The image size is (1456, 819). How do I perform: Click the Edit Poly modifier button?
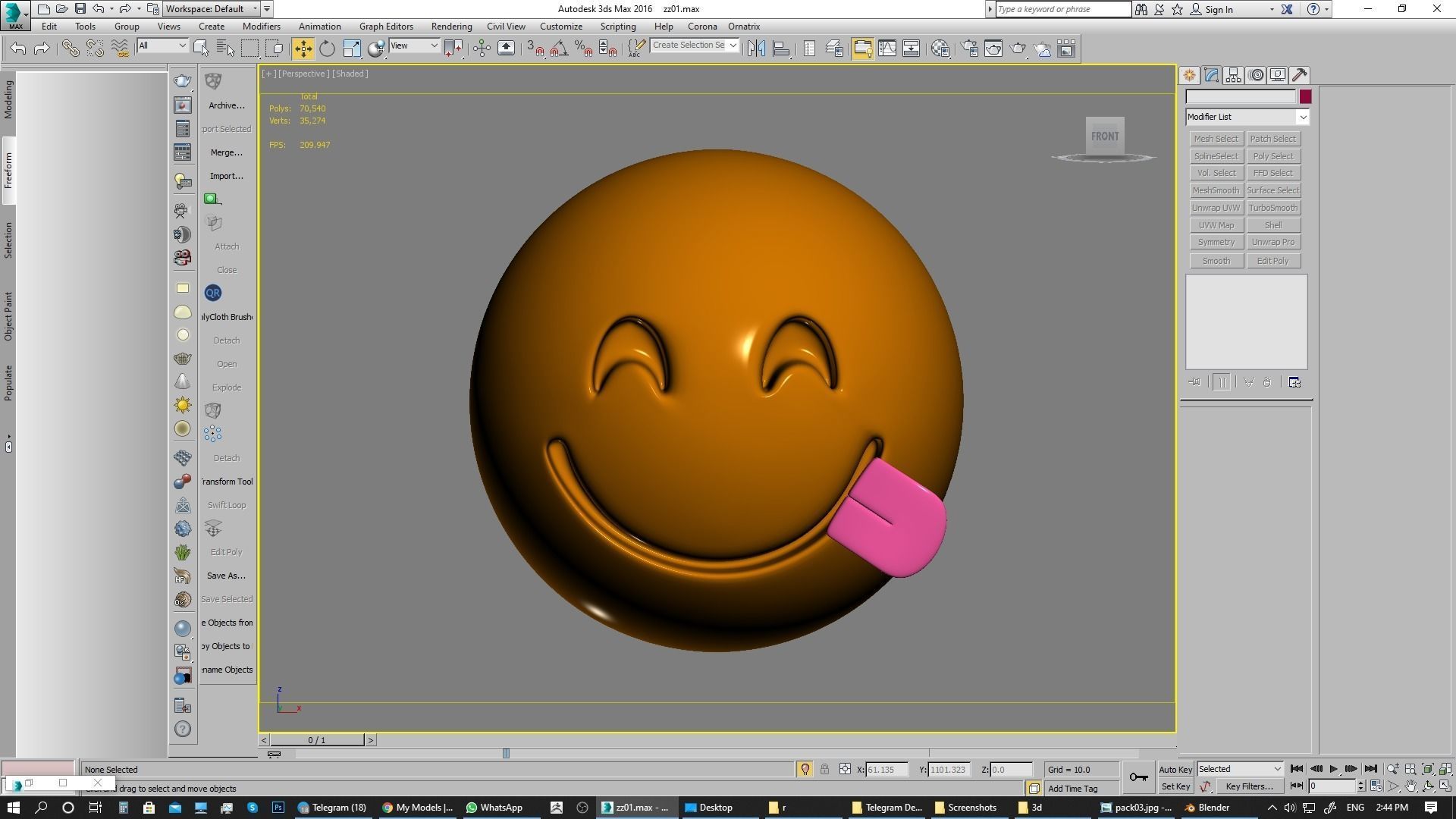pyautogui.click(x=1273, y=261)
